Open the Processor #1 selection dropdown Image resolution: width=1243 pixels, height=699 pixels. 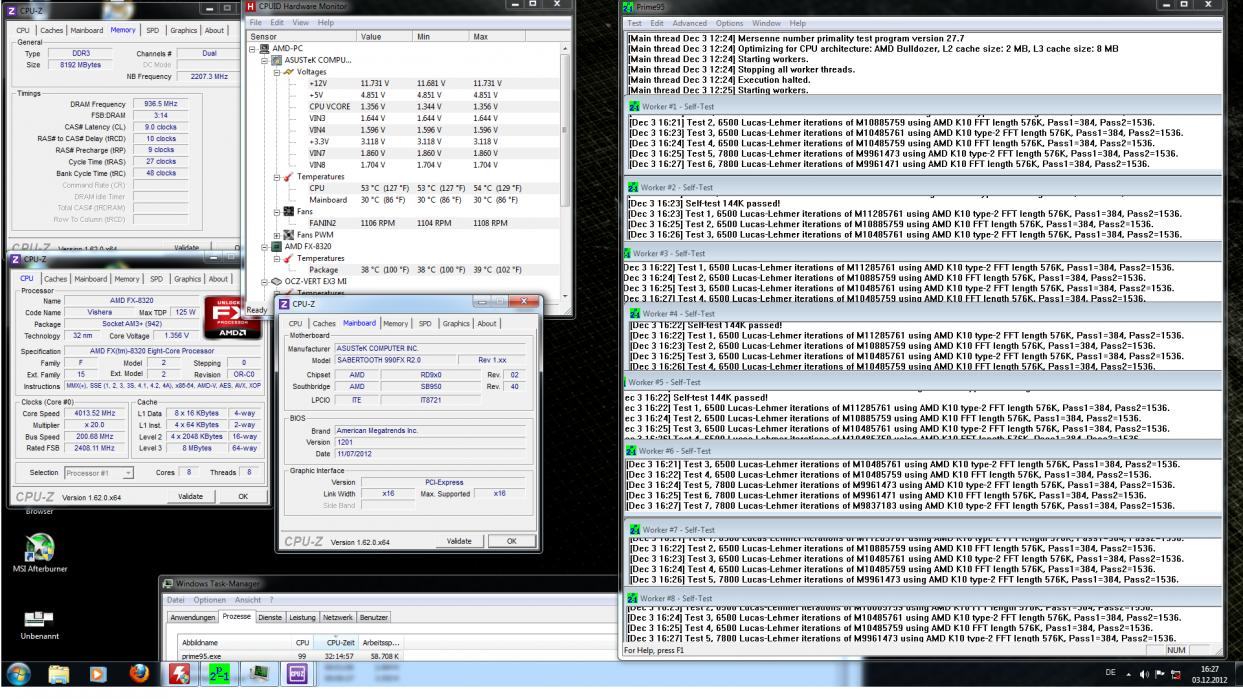point(100,472)
